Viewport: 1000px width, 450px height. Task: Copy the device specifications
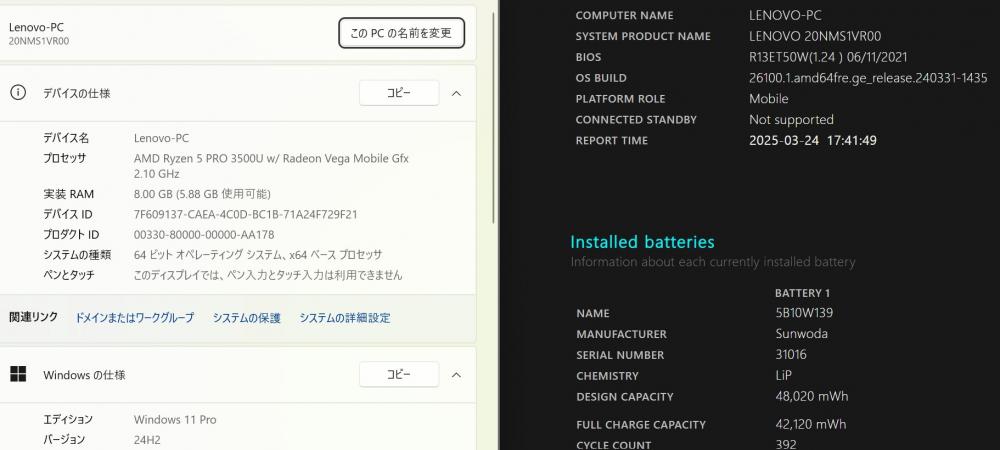click(399, 93)
